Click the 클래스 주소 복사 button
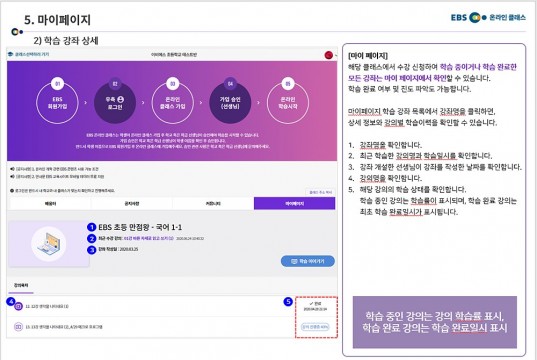Image resolution: width=537 pixels, height=360 pixels. pyautogui.click(x=320, y=192)
